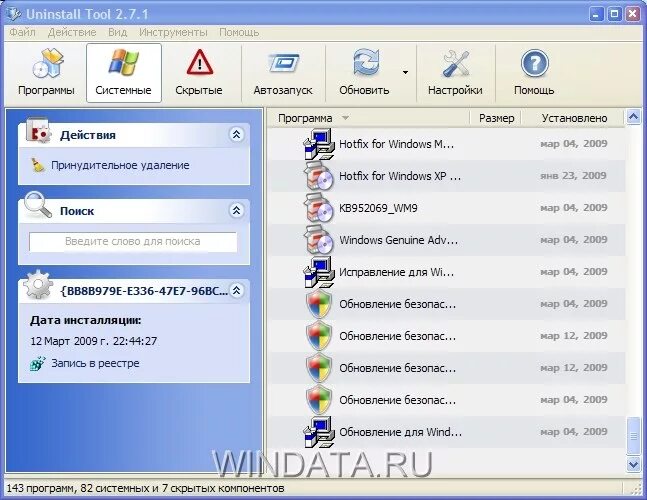Show hidden items via Скрытые warning icon

(x=199, y=62)
